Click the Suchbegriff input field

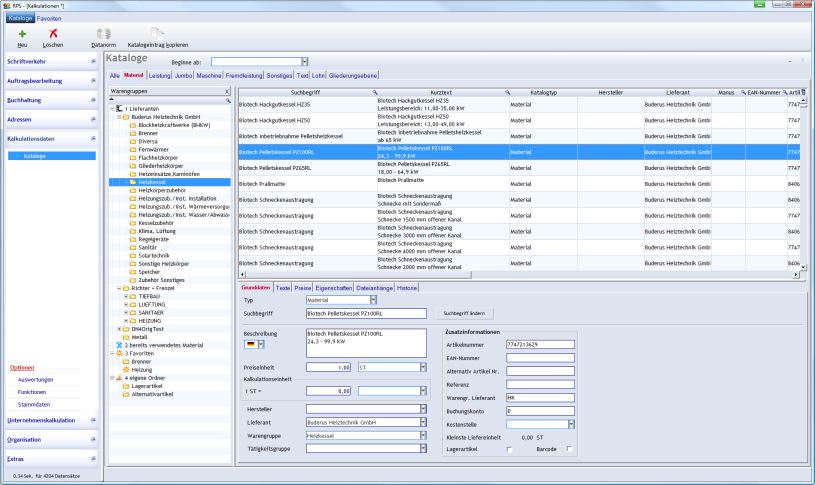click(366, 313)
